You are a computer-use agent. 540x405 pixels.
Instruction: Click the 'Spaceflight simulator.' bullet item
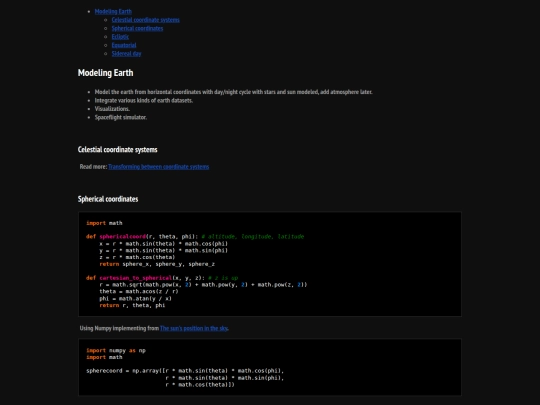point(121,117)
